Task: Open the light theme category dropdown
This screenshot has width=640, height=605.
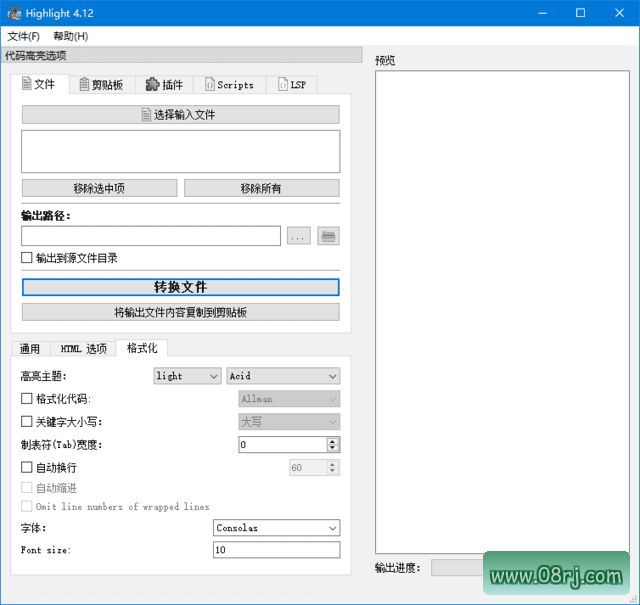Action: pyautogui.click(x=187, y=376)
